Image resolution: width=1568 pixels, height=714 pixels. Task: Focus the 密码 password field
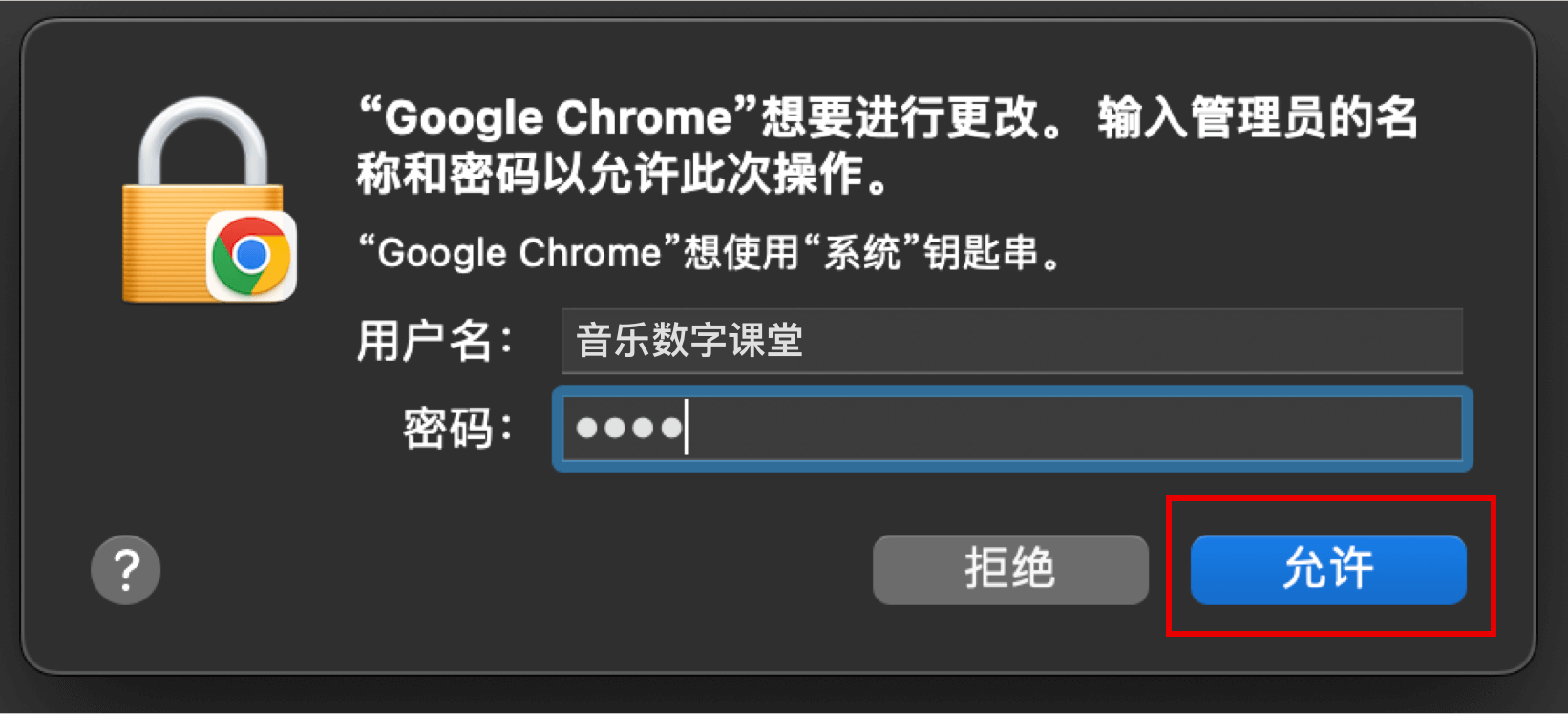[1012, 429]
